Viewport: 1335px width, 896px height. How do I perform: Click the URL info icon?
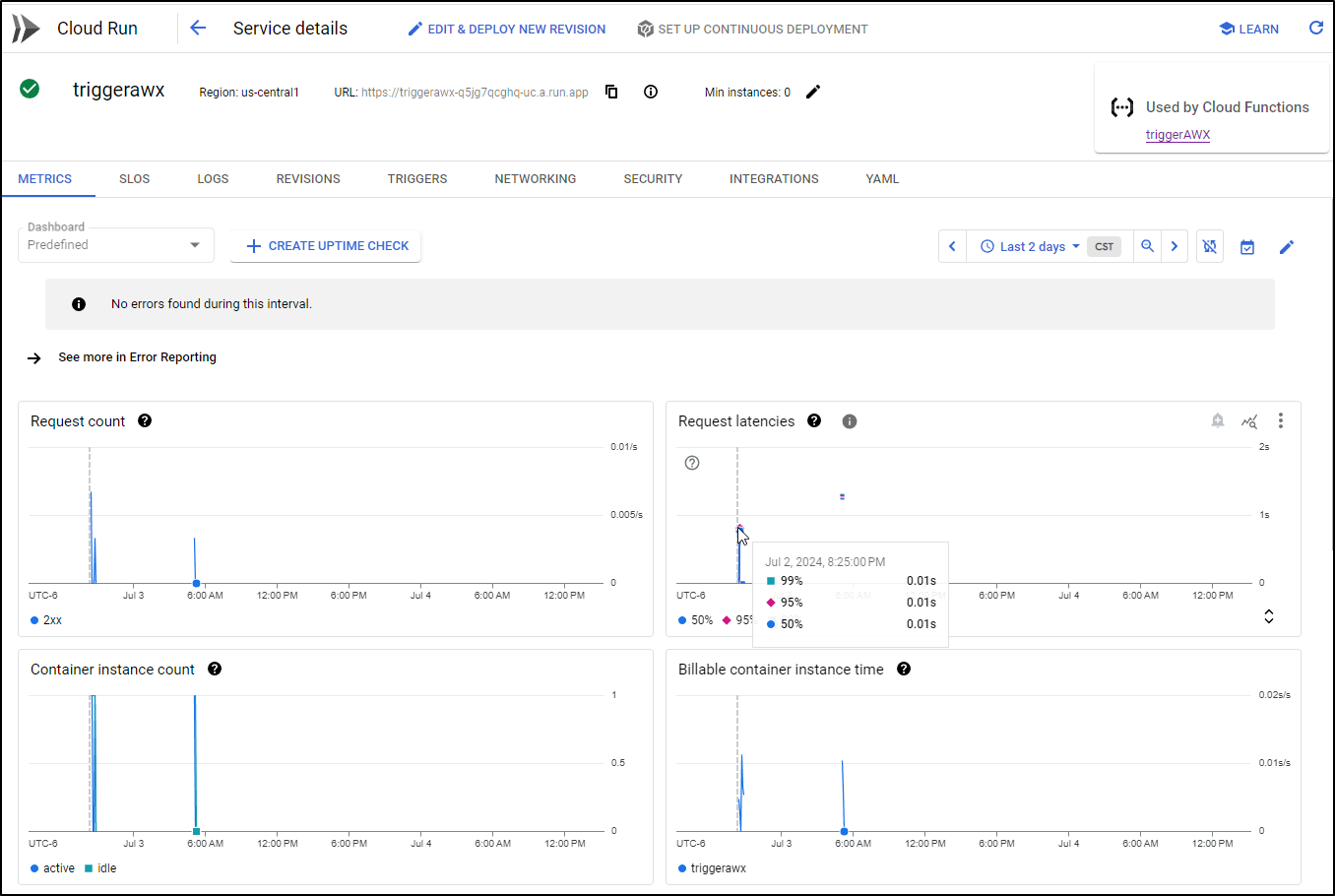coord(651,92)
